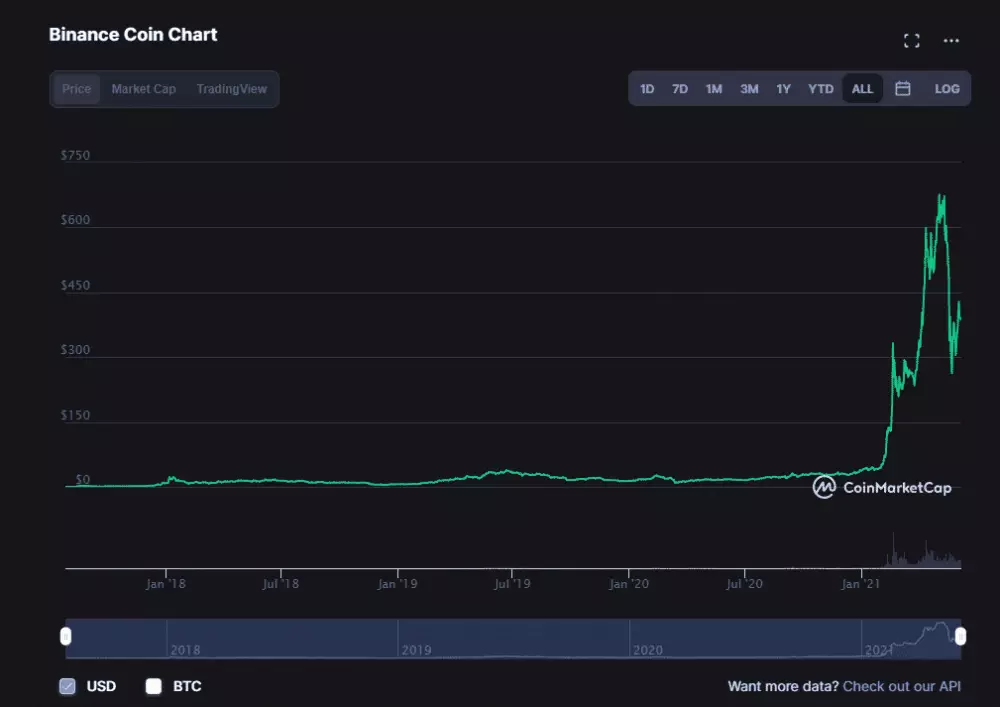
Task: Open the TradingView chart tab
Action: tap(231, 88)
